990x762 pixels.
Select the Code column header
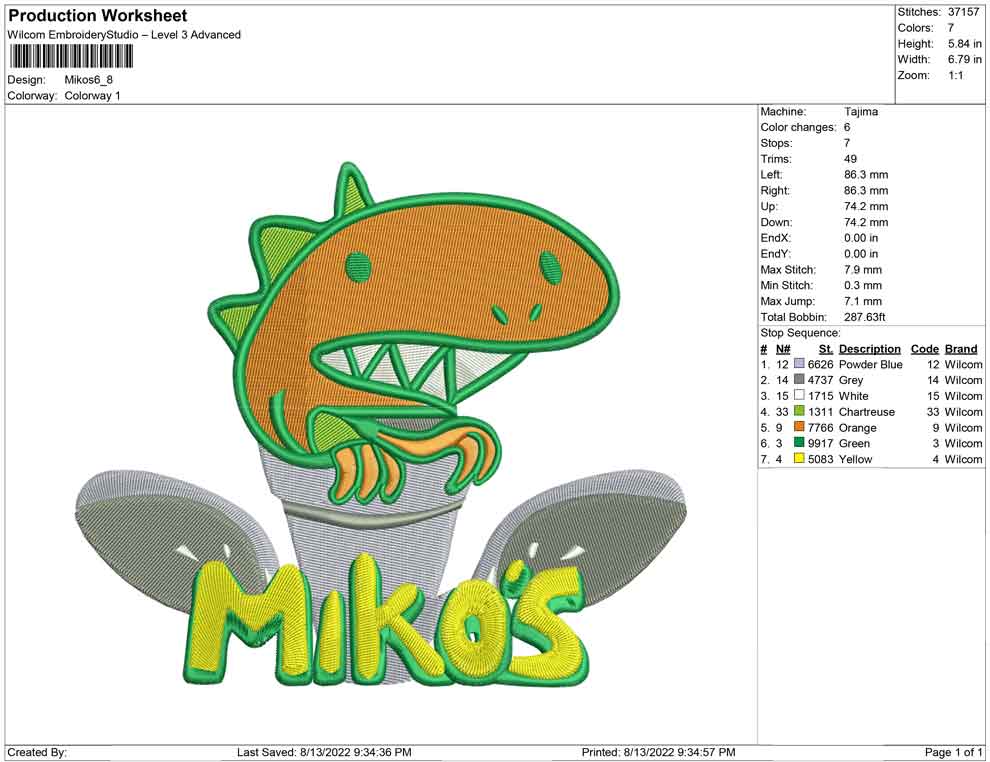[x=925, y=349]
